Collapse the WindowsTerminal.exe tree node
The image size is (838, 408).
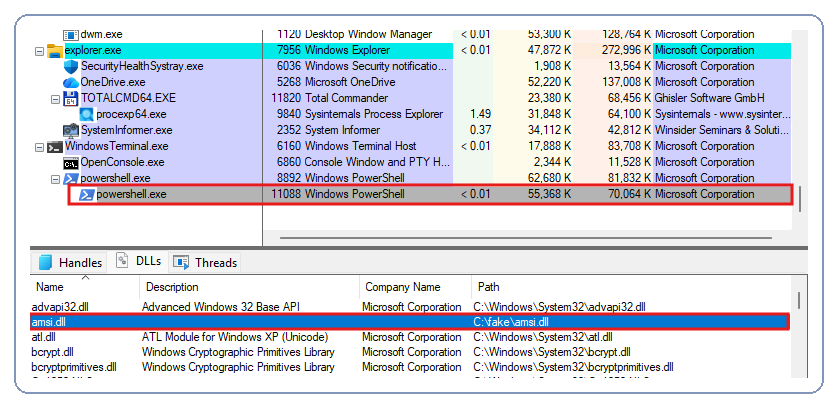(x=39, y=147)
